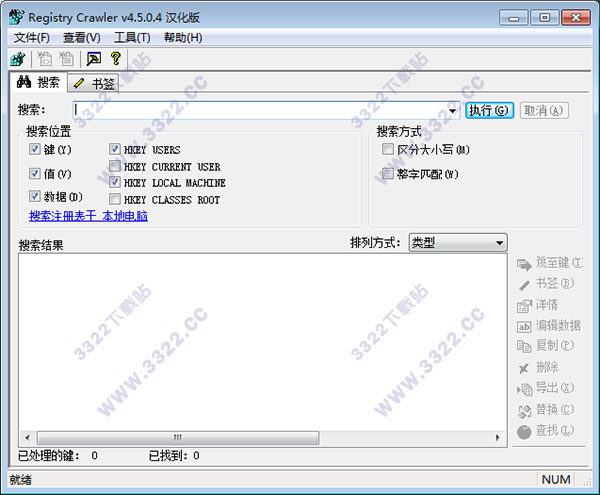
Task: Click the first grayed copy toolbar icon
Action: pos(44,59)
